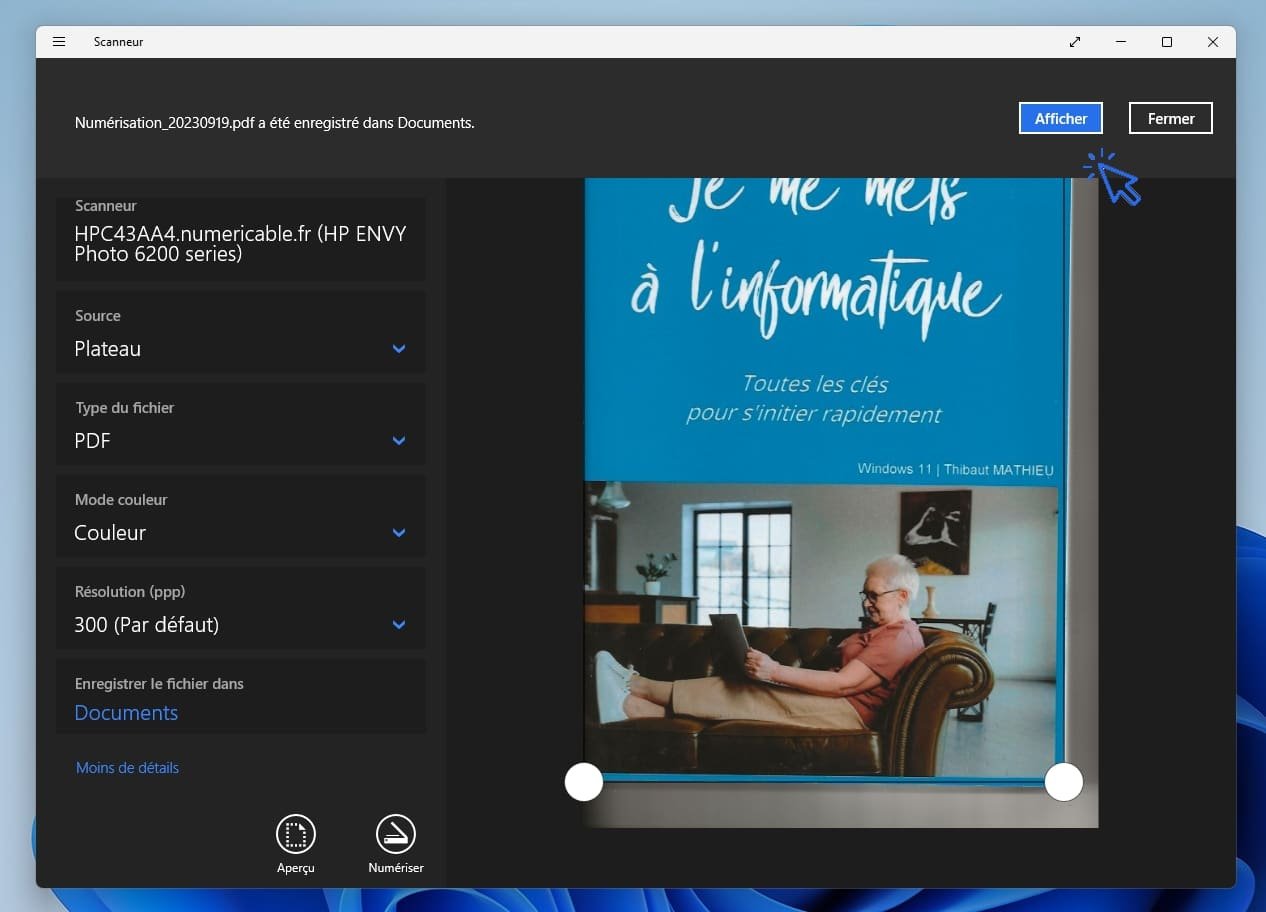
Task: Click the Documents save folder link
Action: (x=126, y=713)
